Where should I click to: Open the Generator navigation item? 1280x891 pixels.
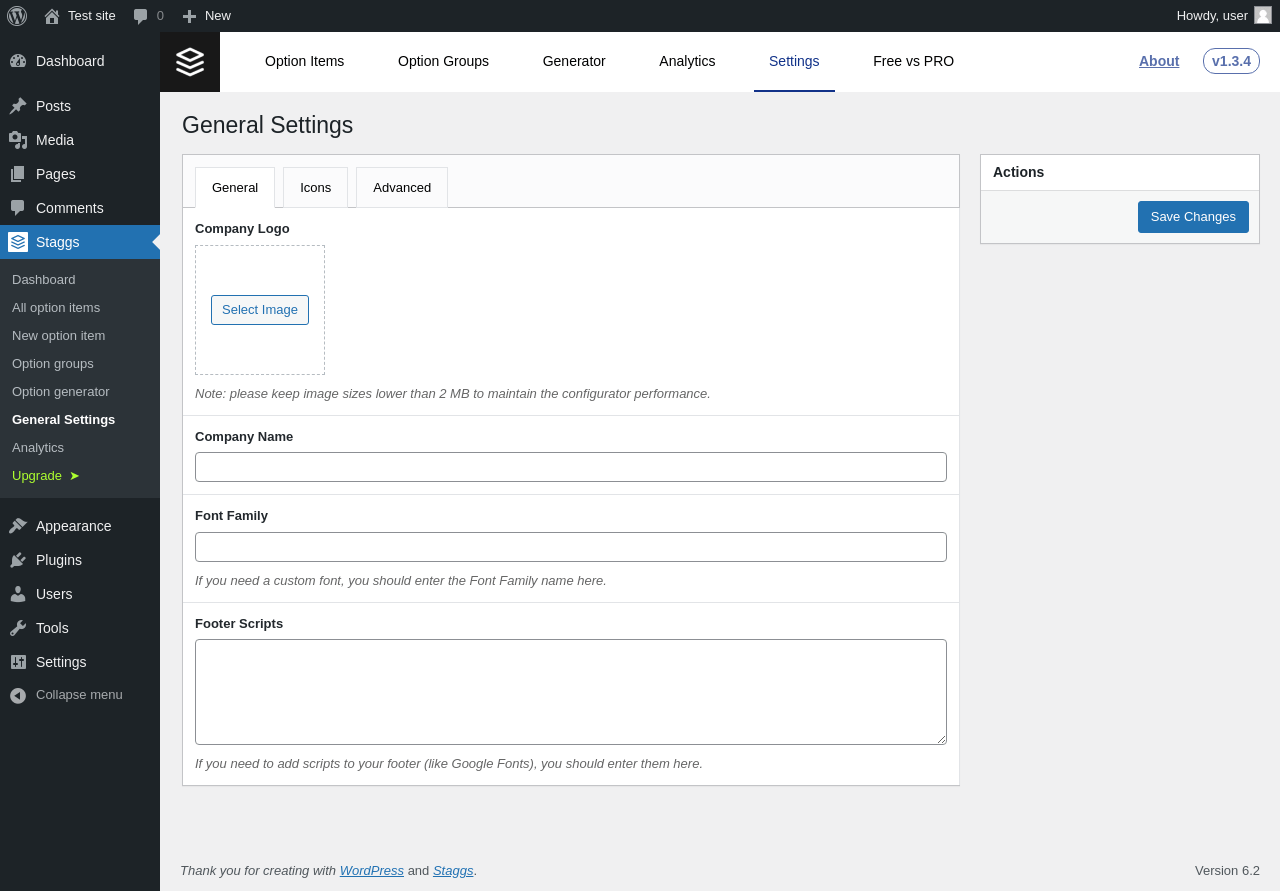coord(574,61)
